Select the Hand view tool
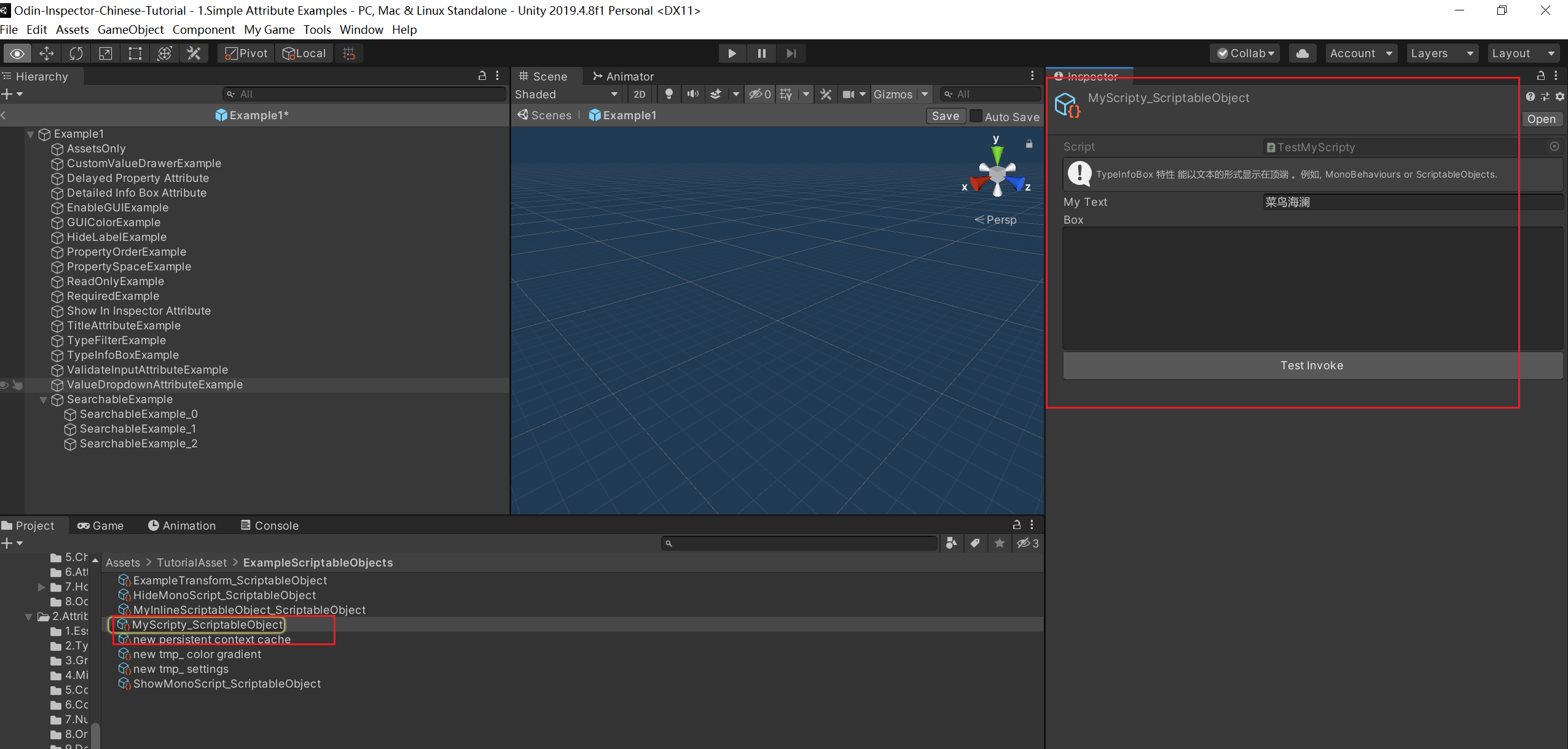 click(x=17, y=53)
